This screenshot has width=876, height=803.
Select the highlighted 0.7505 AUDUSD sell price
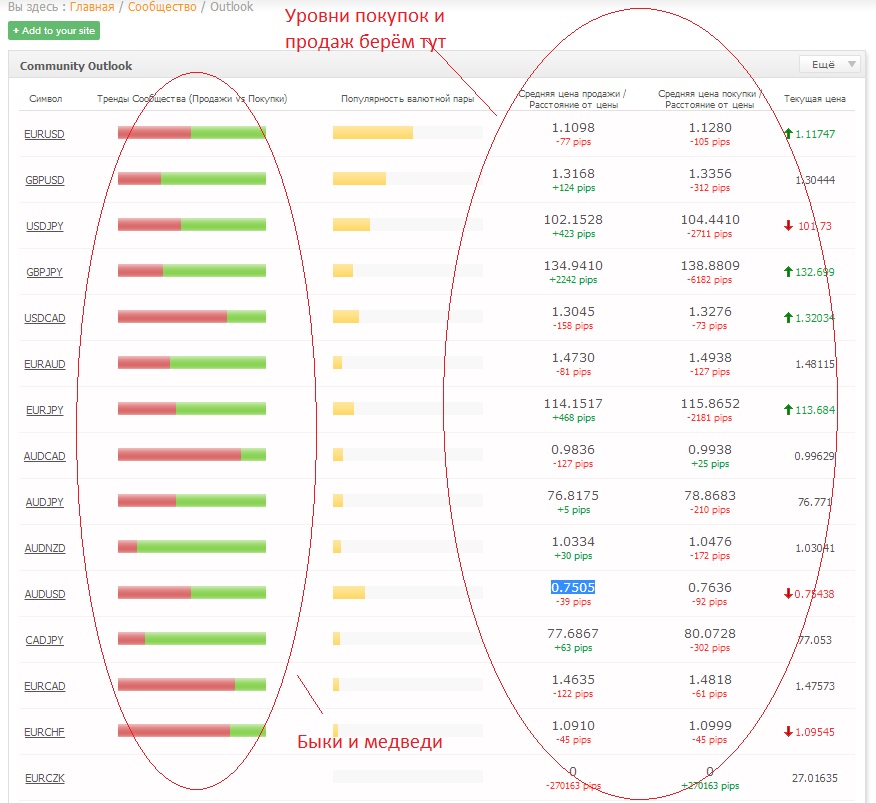click(x=573, y=587)
